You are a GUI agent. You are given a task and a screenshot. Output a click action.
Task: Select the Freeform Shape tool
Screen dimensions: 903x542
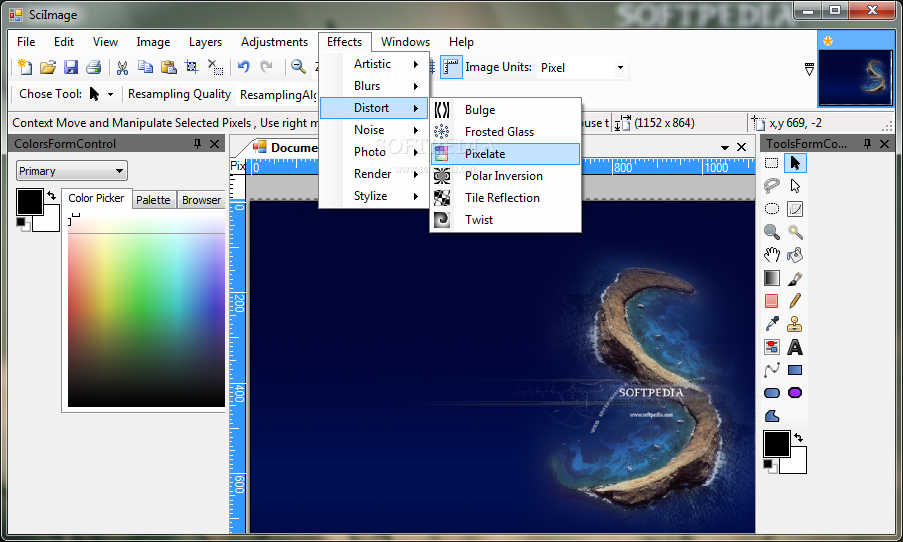(x=772, y=416)
